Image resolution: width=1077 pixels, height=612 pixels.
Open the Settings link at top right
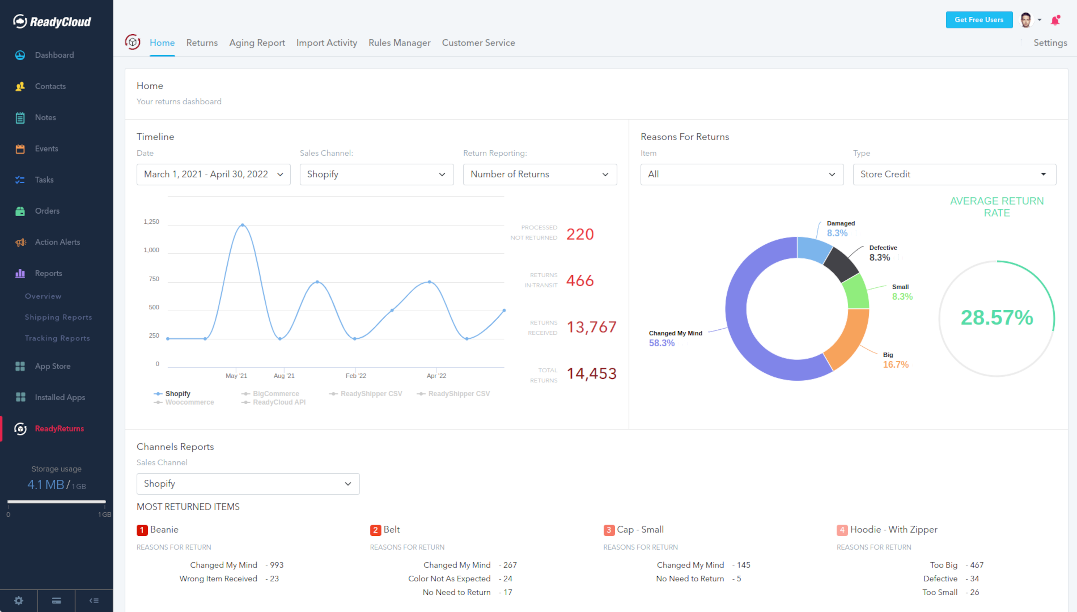click(x=1050, y=43)
